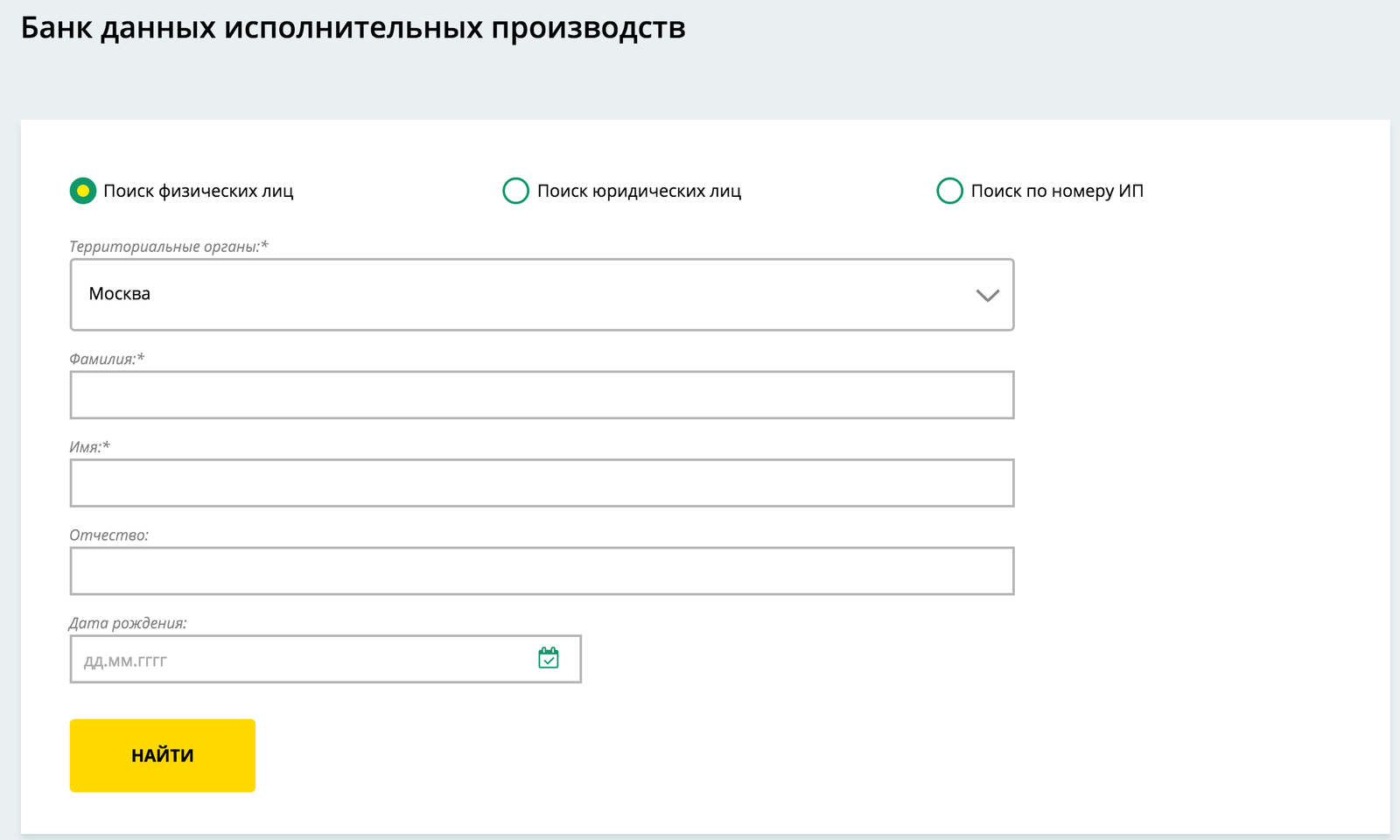
Task: Select the "Поиск физических лиц" radio button
Action: pyautogui.click(x=83, y=191)
